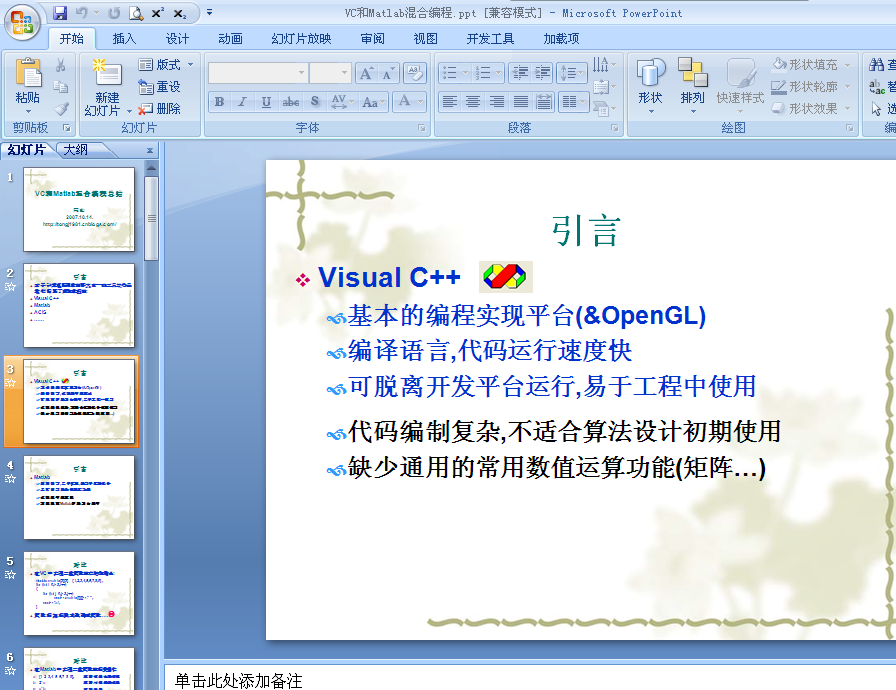The height and width of the screenshot is (690, 896).
Task: Click the slide pane scrollbar up arrow
Action: pyautogui.click(x=151, y=168)
